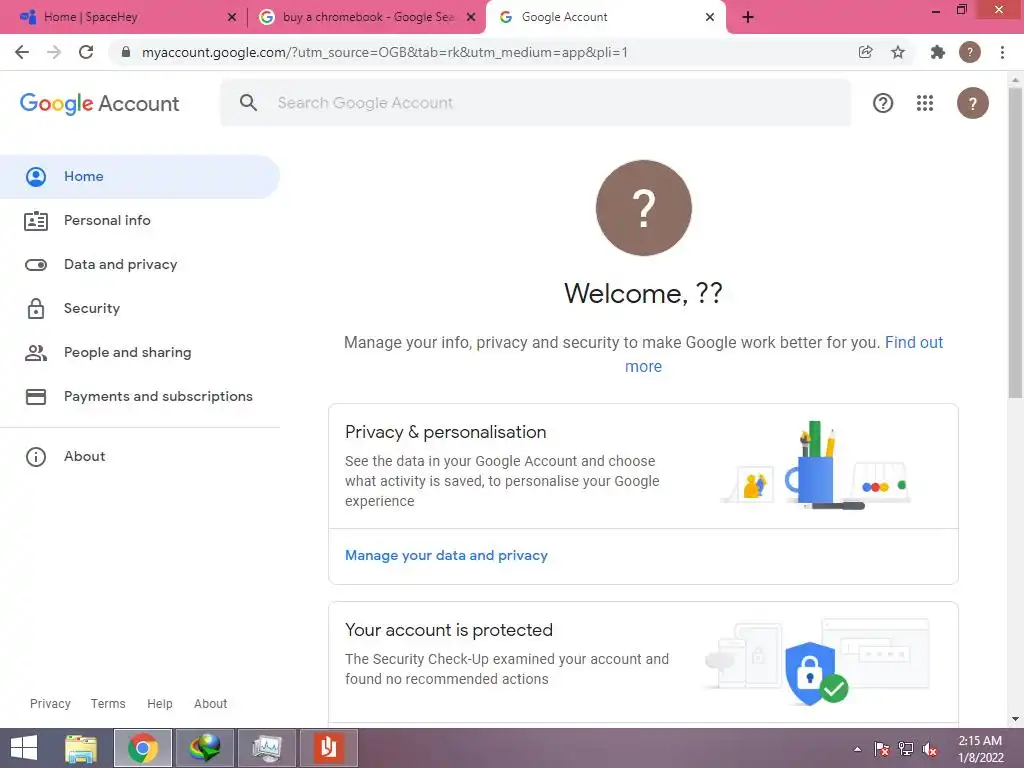Open the Chrome profile avatar in toolbar
Image resolution: width=1024 pixels, height=768 pixels.
970,52
